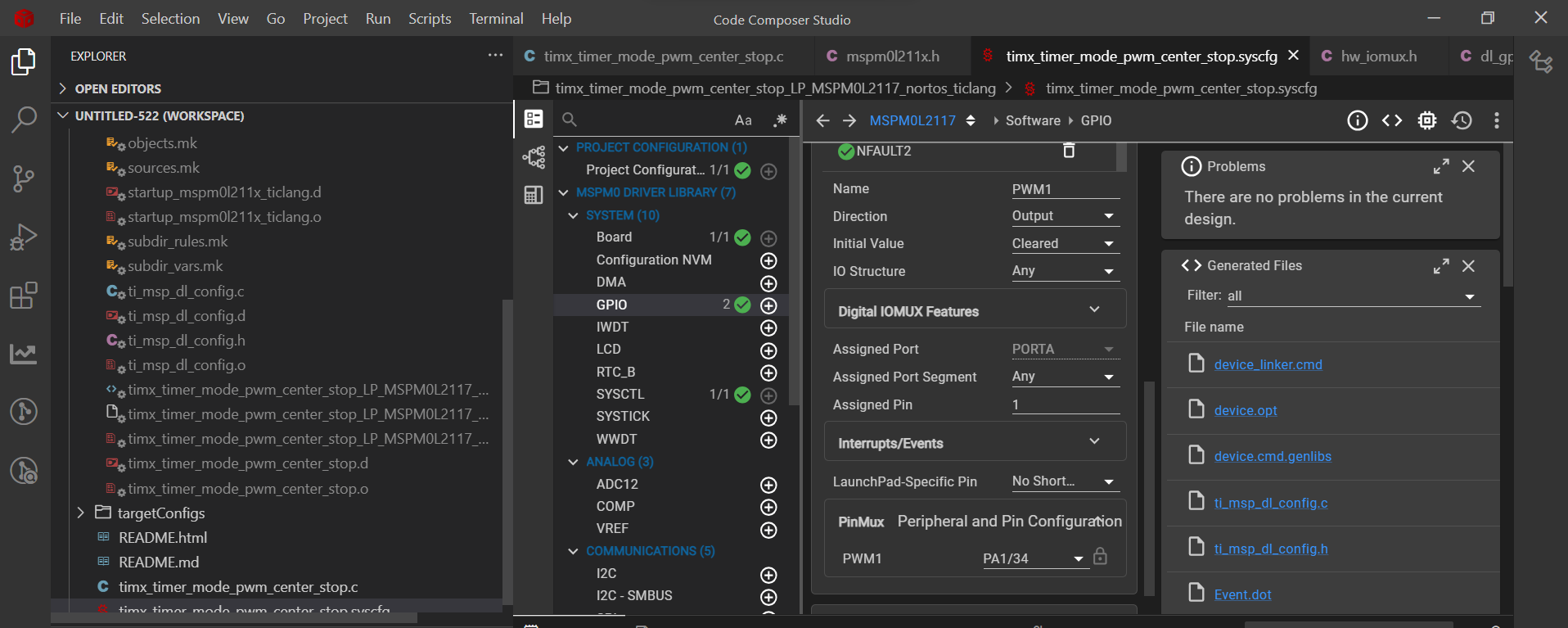Click the MSPM0L2117 device link

pyautogui.click(x=912, y=120)
